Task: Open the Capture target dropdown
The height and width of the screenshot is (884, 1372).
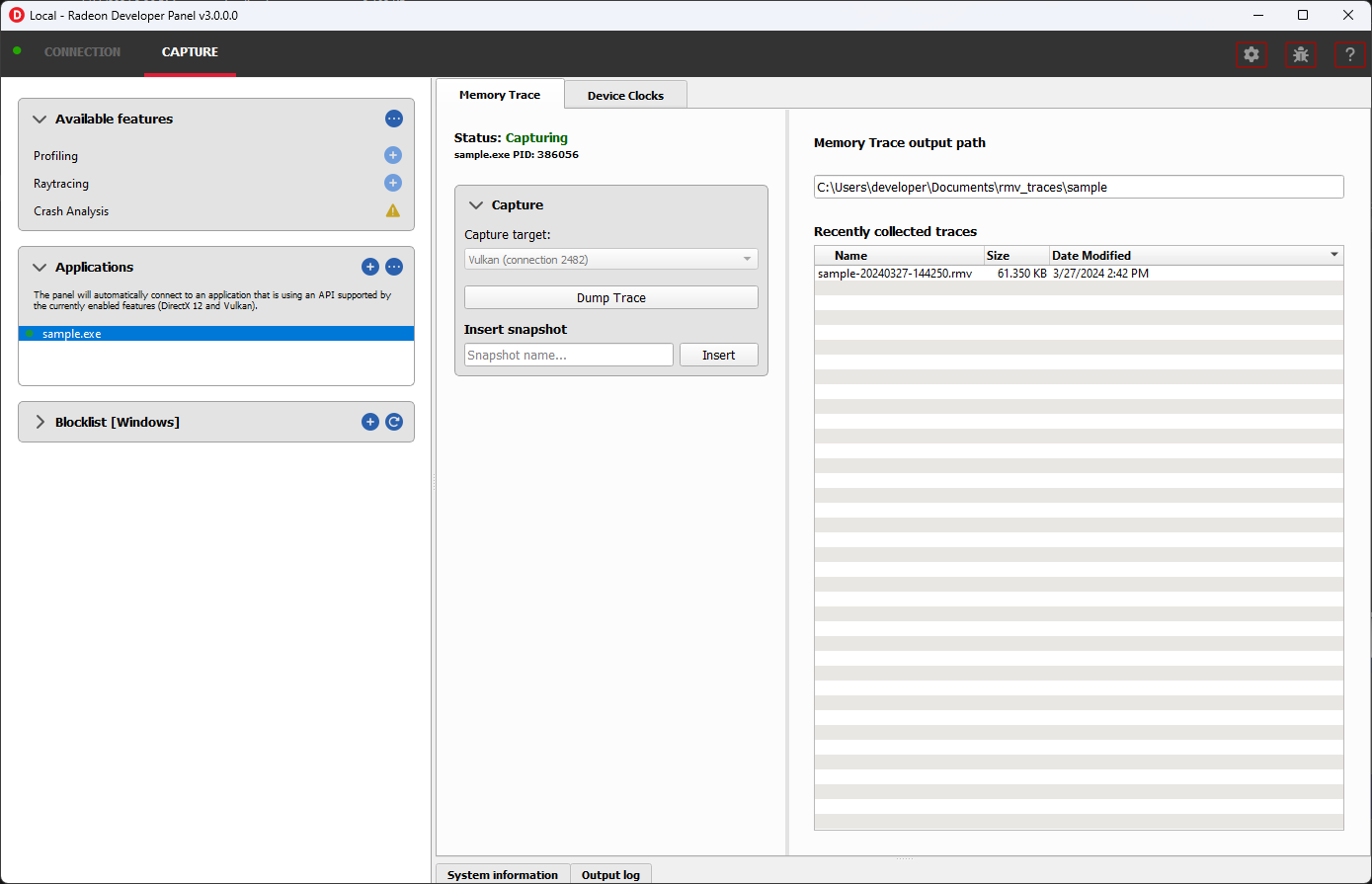Action: click(x=610, y=260)
